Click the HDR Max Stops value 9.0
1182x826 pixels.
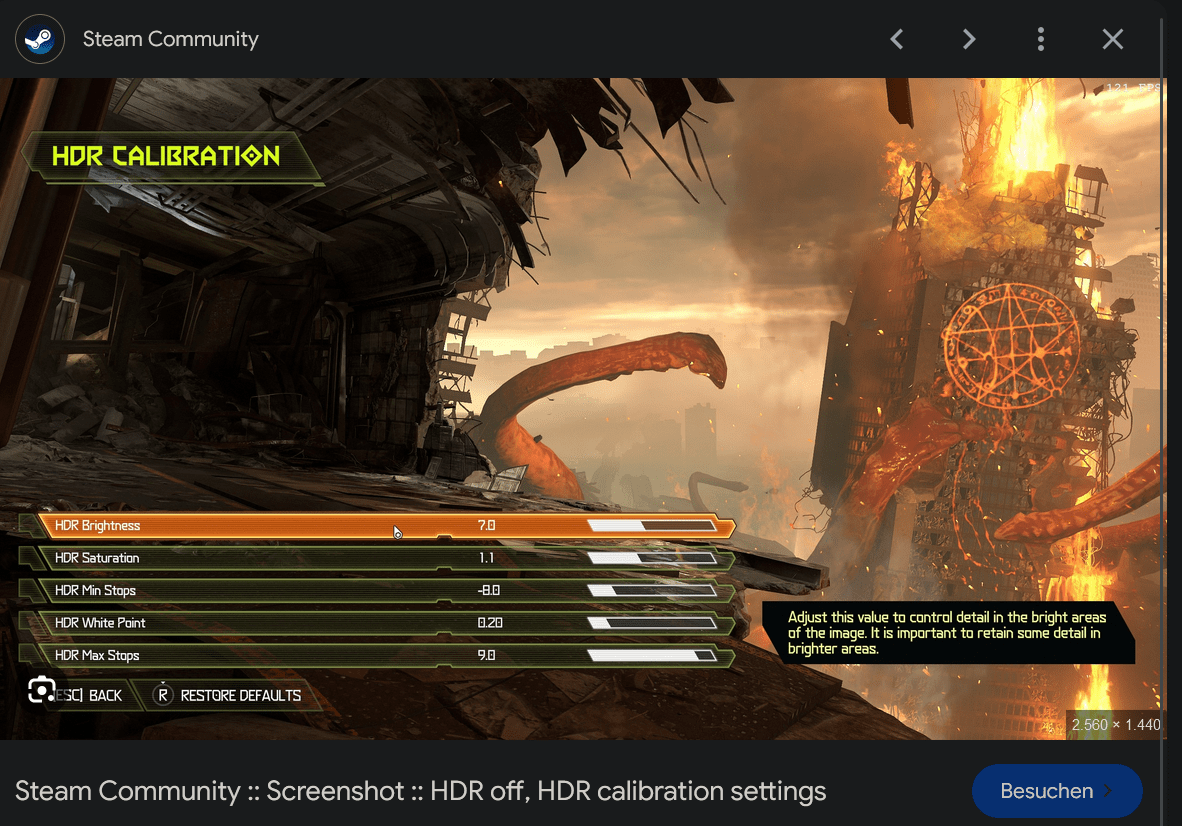487,655
